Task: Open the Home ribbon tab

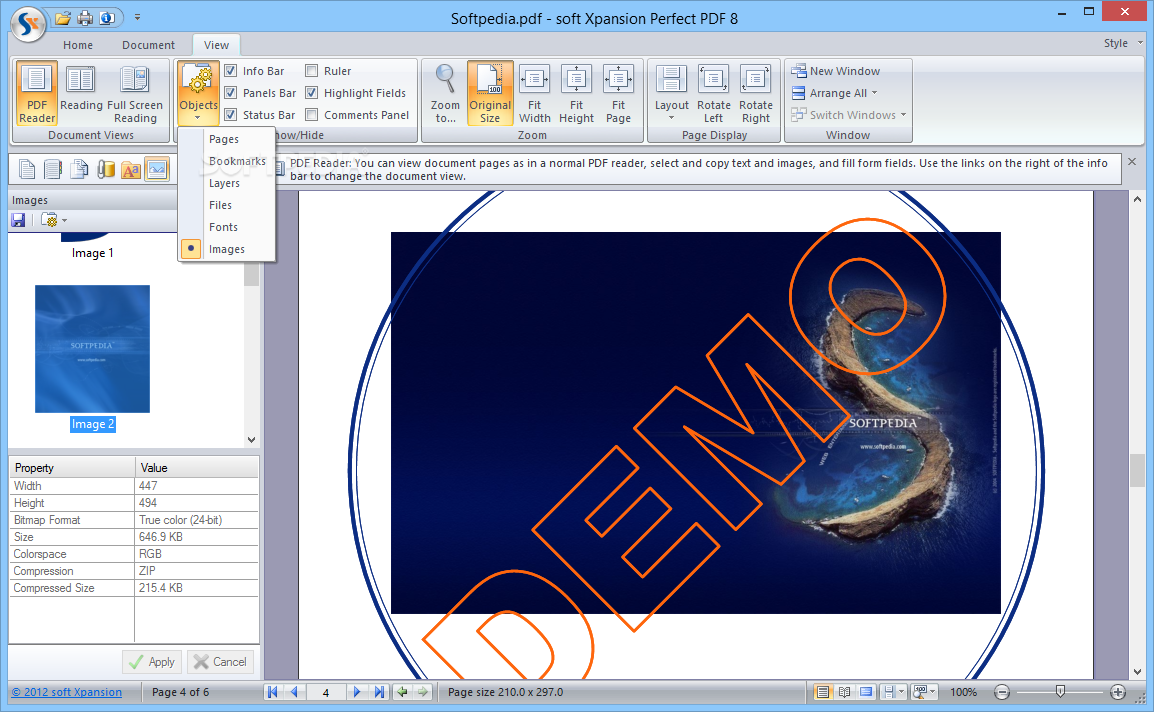Action: click(x=78, y=45)
